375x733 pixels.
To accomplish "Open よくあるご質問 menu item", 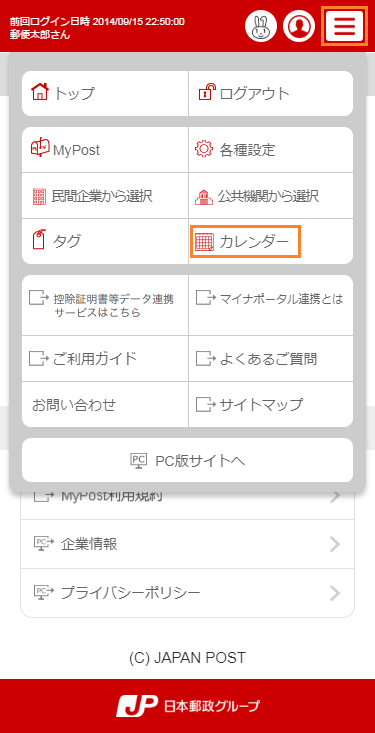I will [271, 359].
